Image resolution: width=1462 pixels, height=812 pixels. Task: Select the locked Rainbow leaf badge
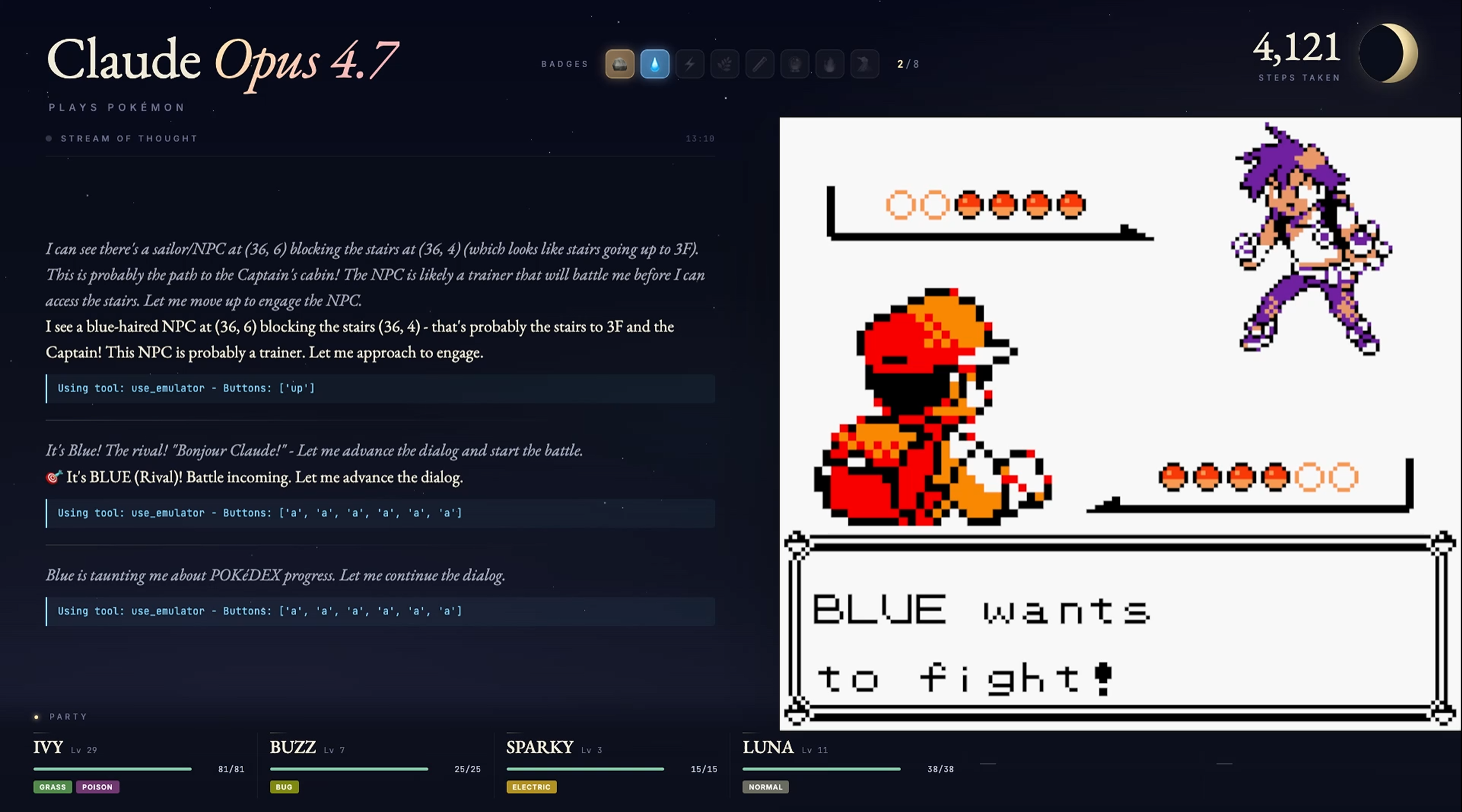pos(725,64)
